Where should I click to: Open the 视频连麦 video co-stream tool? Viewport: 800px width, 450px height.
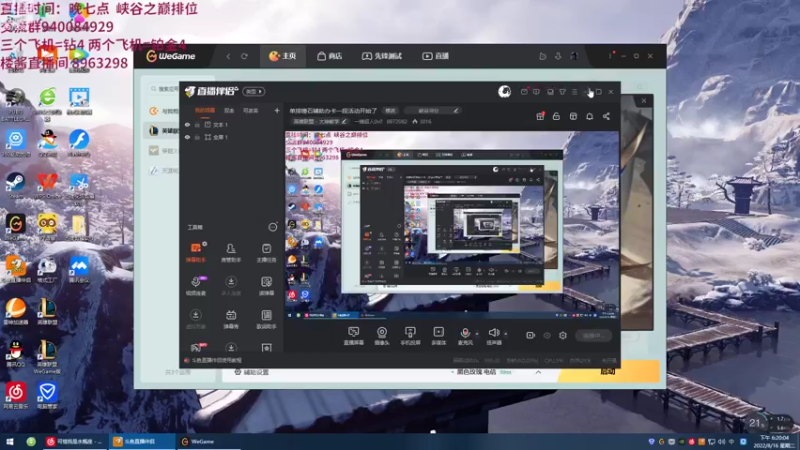point(195,286)
